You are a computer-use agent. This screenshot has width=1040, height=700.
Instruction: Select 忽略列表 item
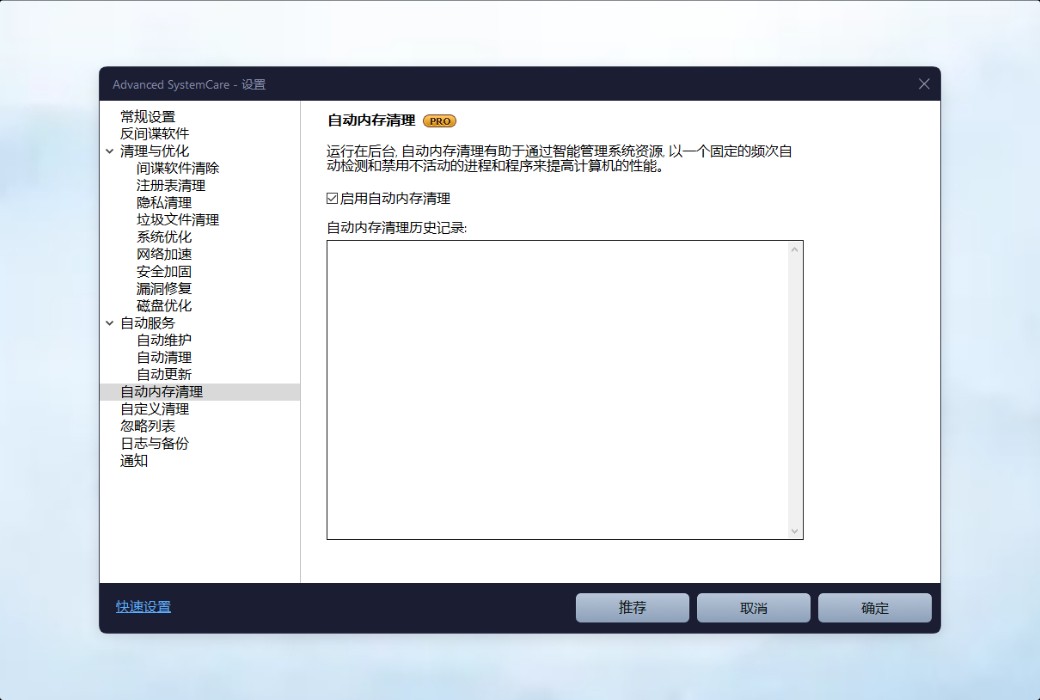coord(147,427)
